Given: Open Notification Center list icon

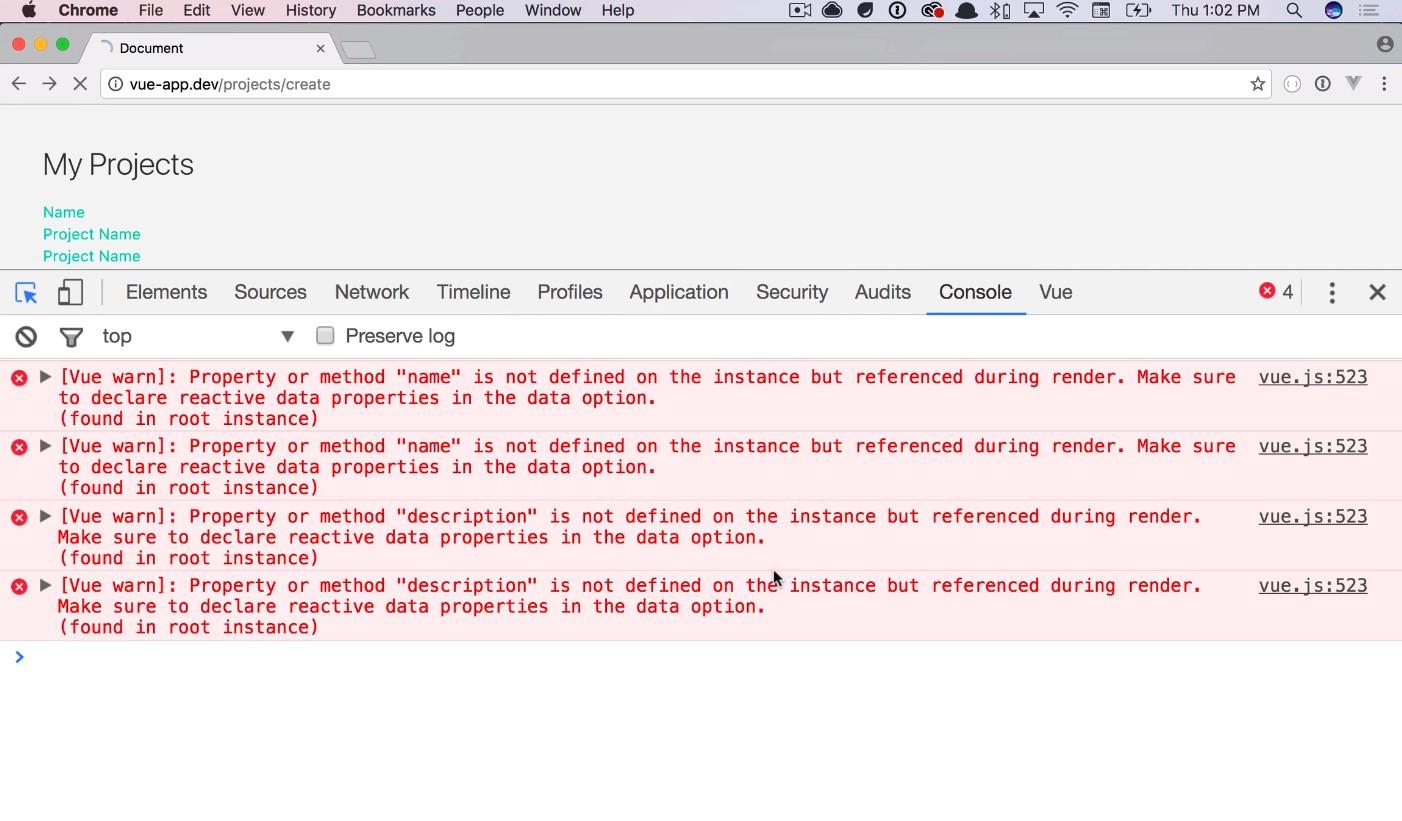Looking at the screenshot, I should point(1368,10).
